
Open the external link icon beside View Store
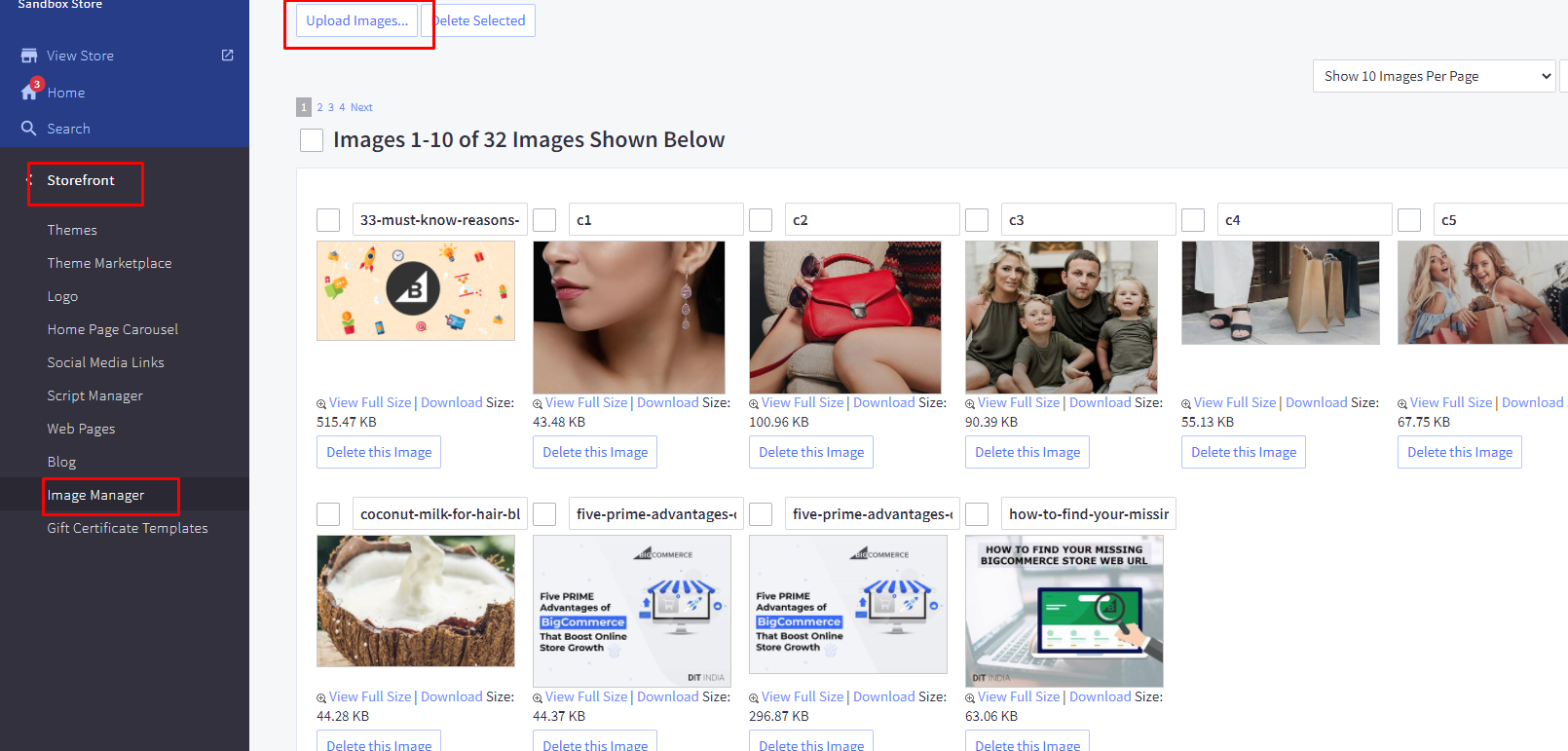228,55
